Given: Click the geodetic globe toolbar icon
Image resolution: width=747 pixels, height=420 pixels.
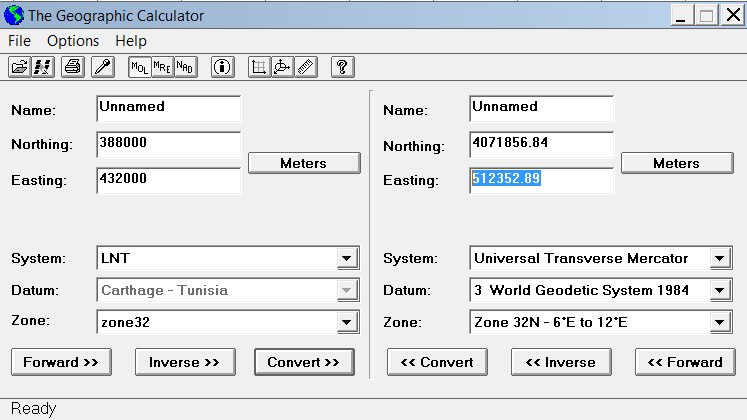Looking at the screenshot, I should pos(283,67).
